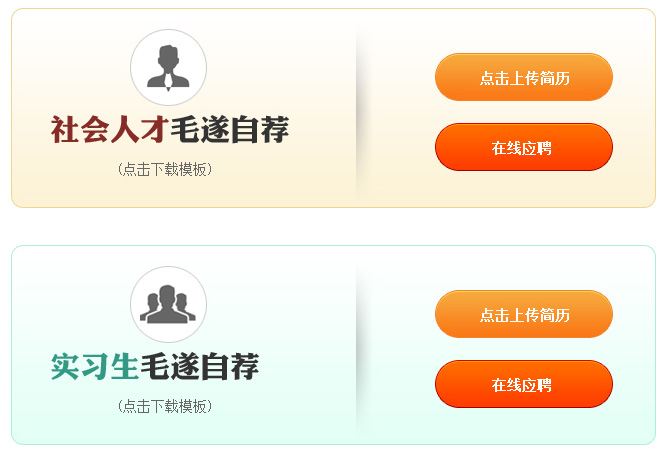Click the front figure of the group icon
Viewport: 663px width, 454px height.
pyautogui.click(x=168, y=309)
